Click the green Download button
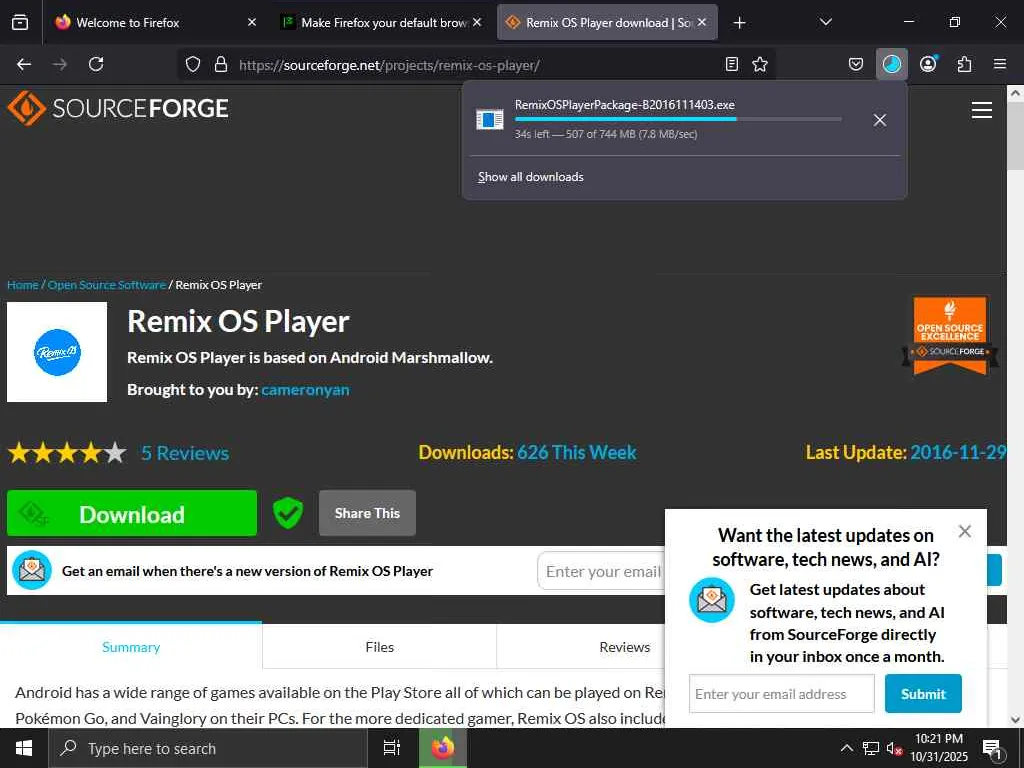The height and width of the screenshot is (768, 1024). pos(132,513)
